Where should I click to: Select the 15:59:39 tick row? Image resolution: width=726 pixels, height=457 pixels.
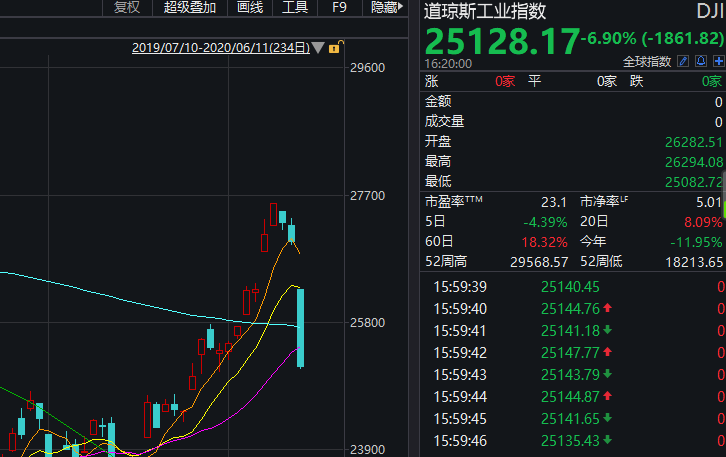573,287
